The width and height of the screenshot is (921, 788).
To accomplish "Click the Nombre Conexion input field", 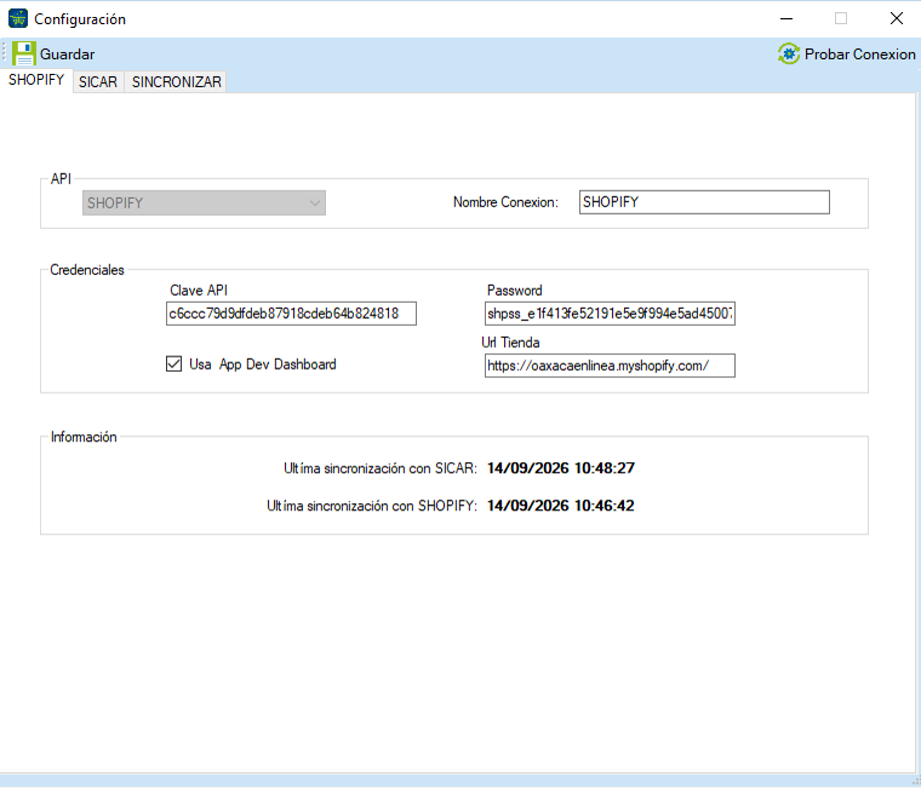I will [x=704, y=202].
